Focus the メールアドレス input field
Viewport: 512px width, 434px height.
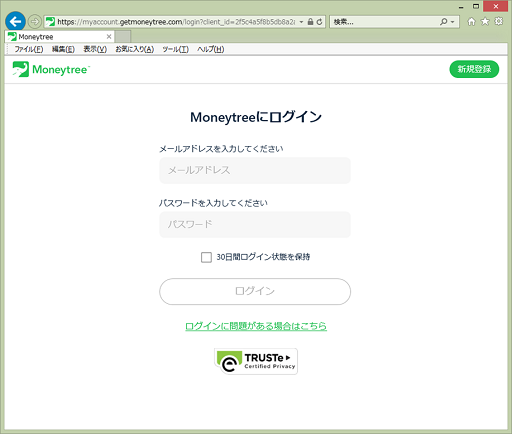[255, 170]
